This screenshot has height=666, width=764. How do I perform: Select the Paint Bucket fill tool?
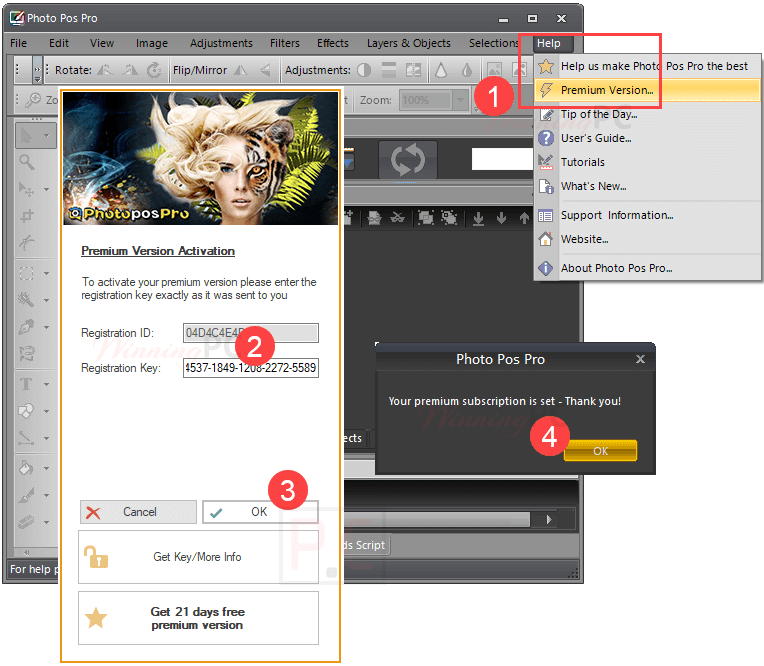click(x=26, y=468)
